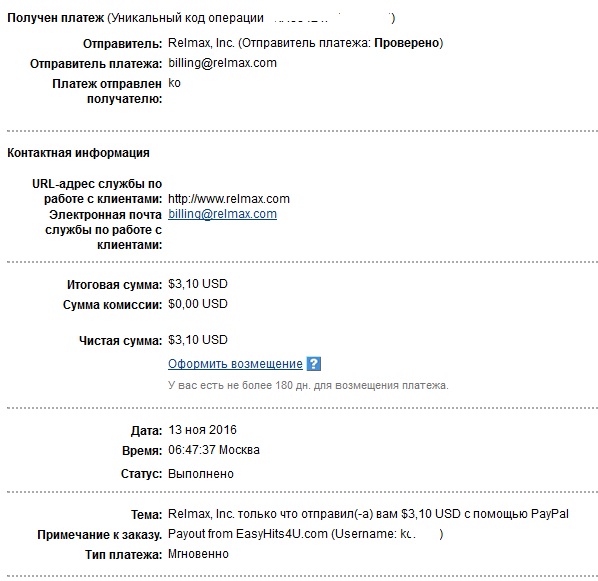Click the Чистая сумма $3,10 USD value
Screen dimensions: 598x581
198,340
